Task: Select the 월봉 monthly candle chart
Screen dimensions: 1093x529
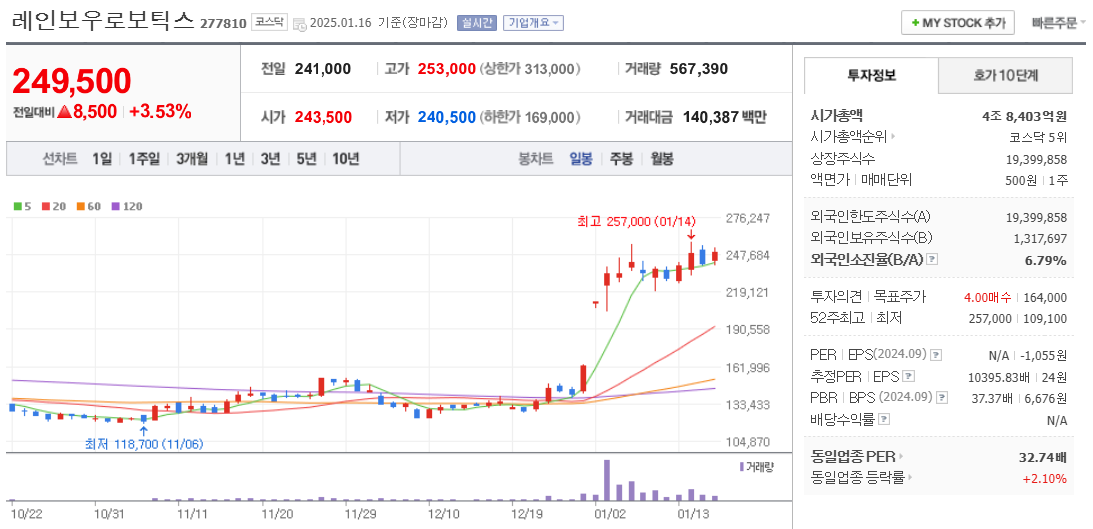Action: (662, 159)
